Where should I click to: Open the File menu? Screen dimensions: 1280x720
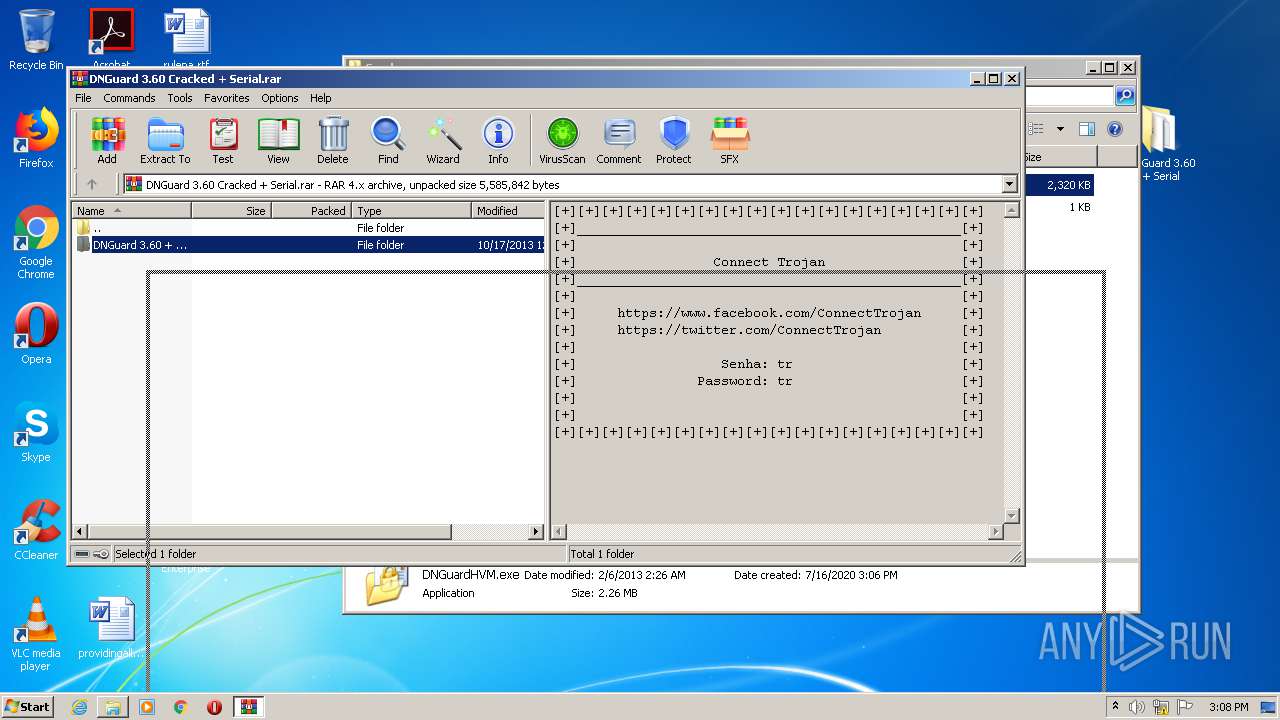pos(83,98)
